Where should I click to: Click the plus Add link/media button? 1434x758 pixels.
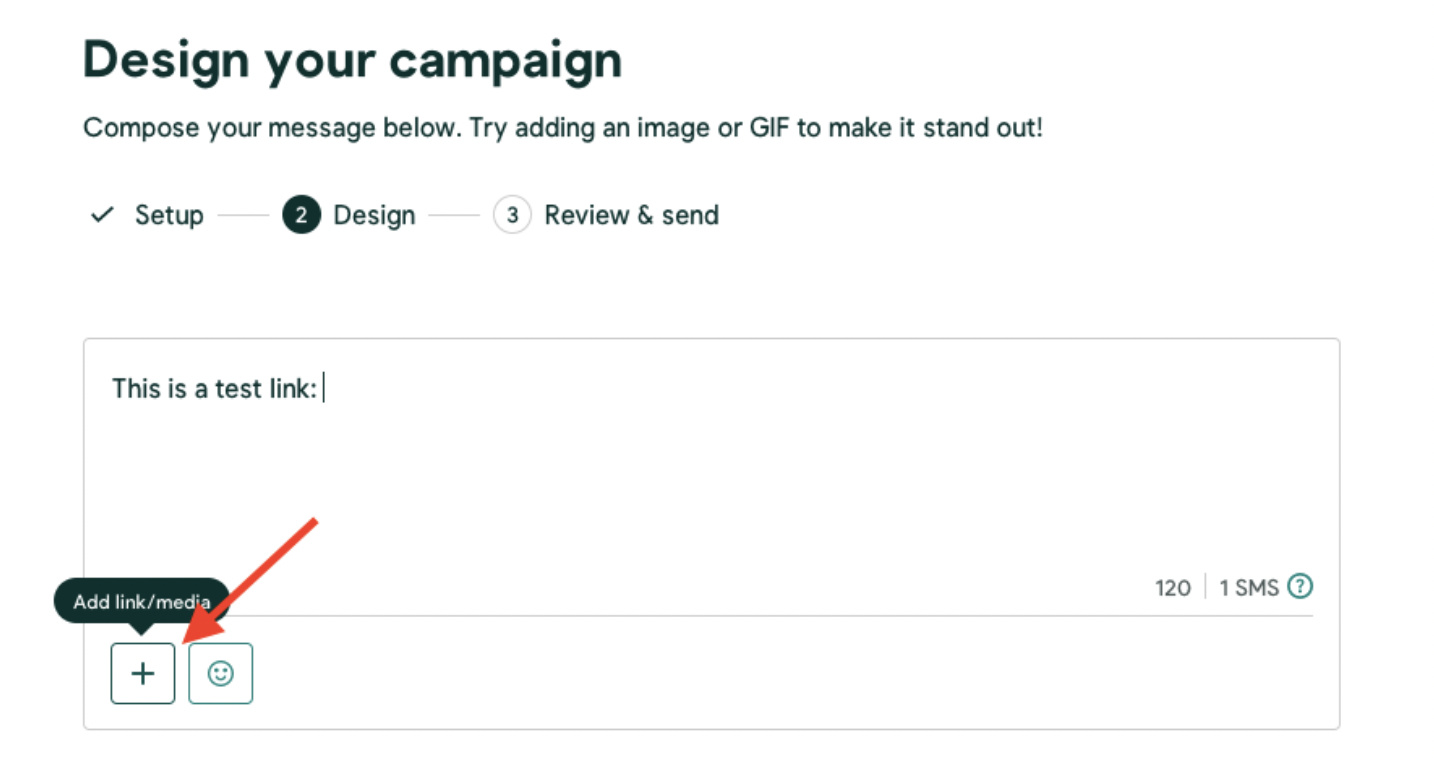pos(143,673)
